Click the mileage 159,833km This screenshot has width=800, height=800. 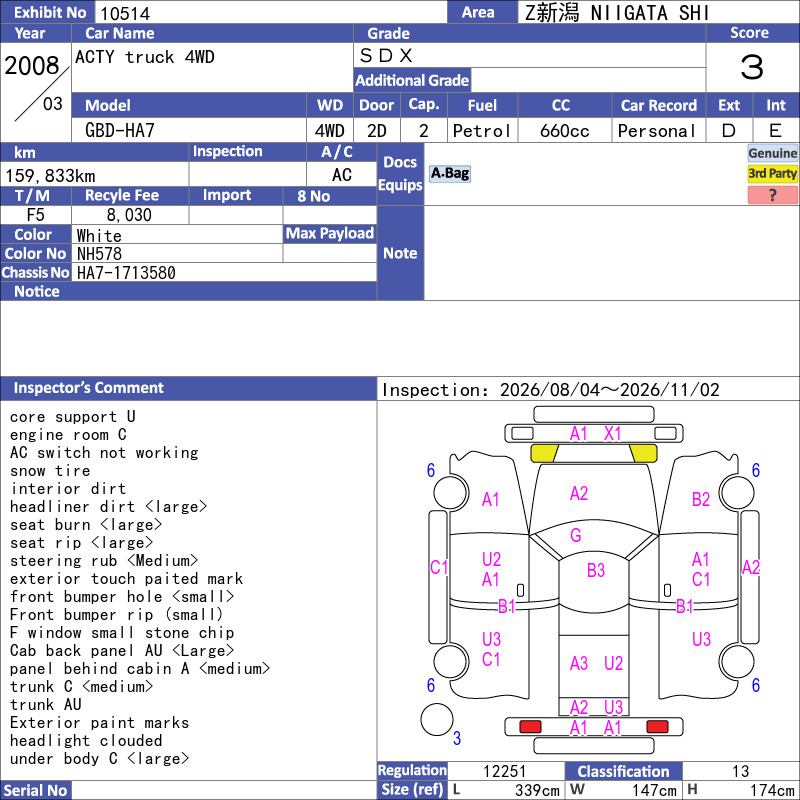(50, 176)
